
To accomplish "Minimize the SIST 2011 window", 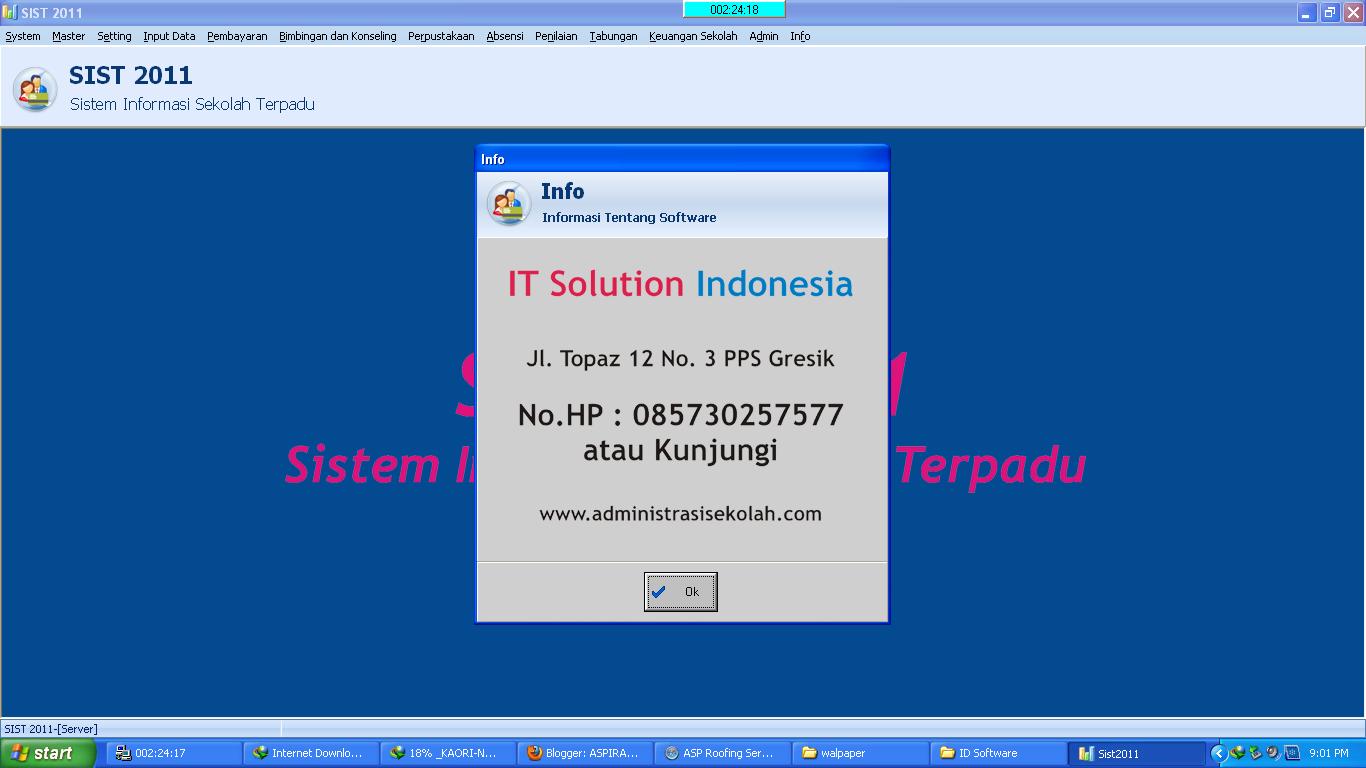I will coord(1307,12).
